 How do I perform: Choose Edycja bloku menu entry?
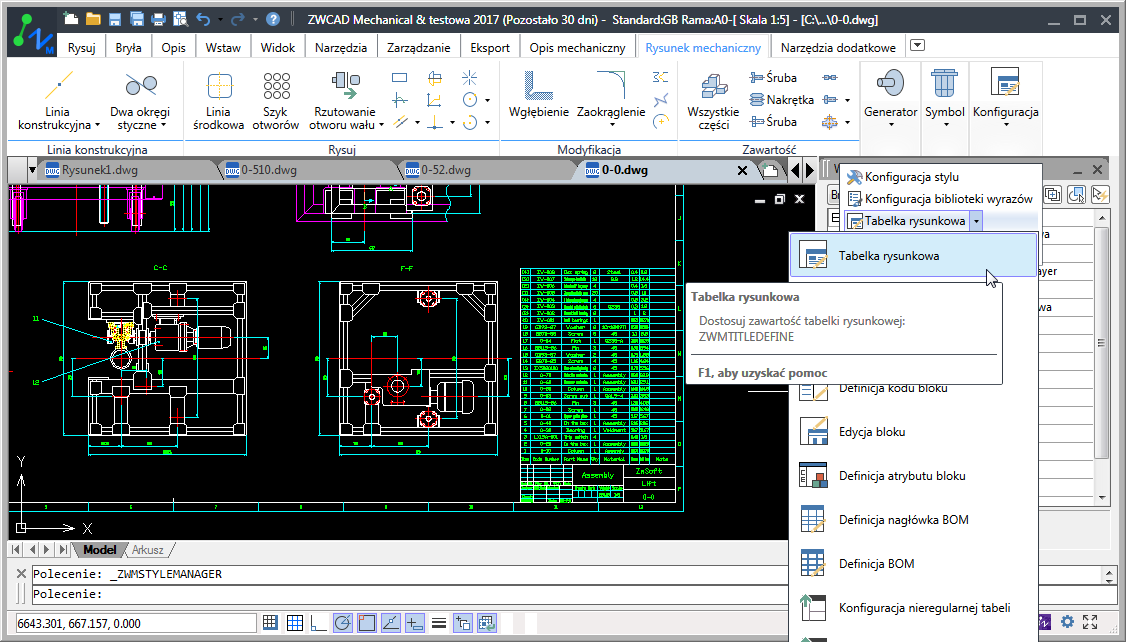coord(872,432)
